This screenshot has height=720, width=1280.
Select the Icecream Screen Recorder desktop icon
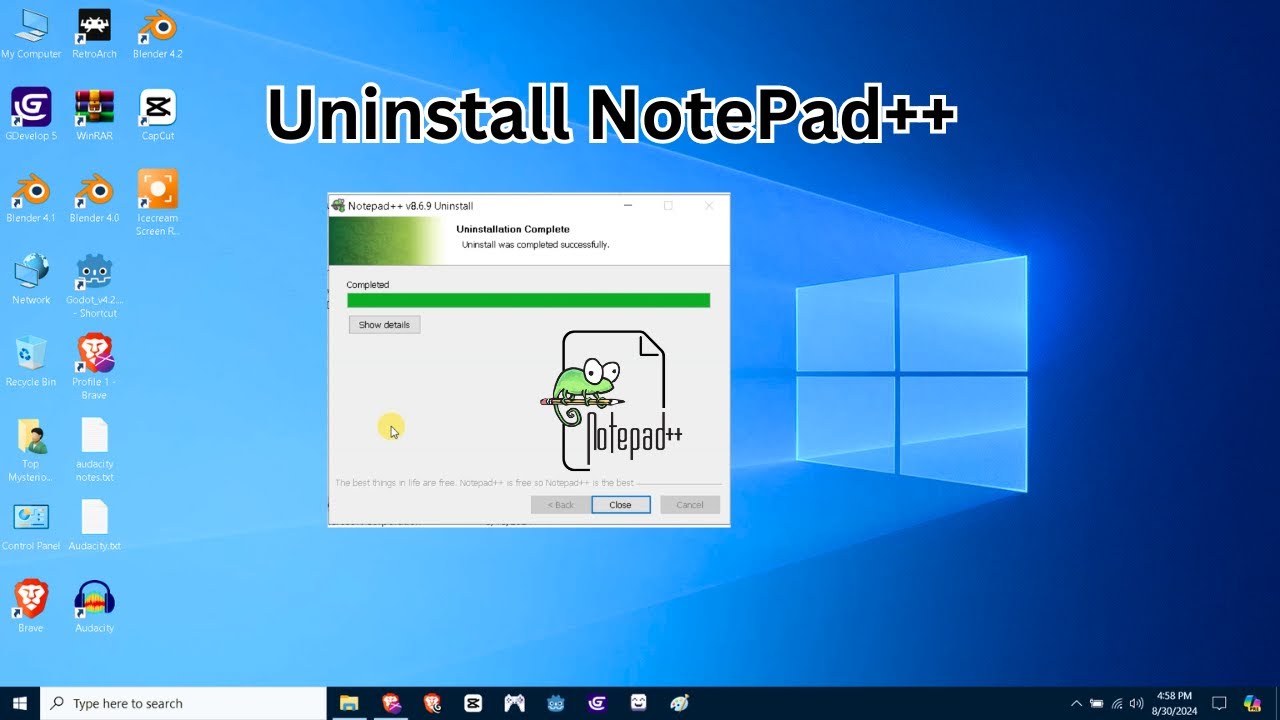[x=157, y=203]
